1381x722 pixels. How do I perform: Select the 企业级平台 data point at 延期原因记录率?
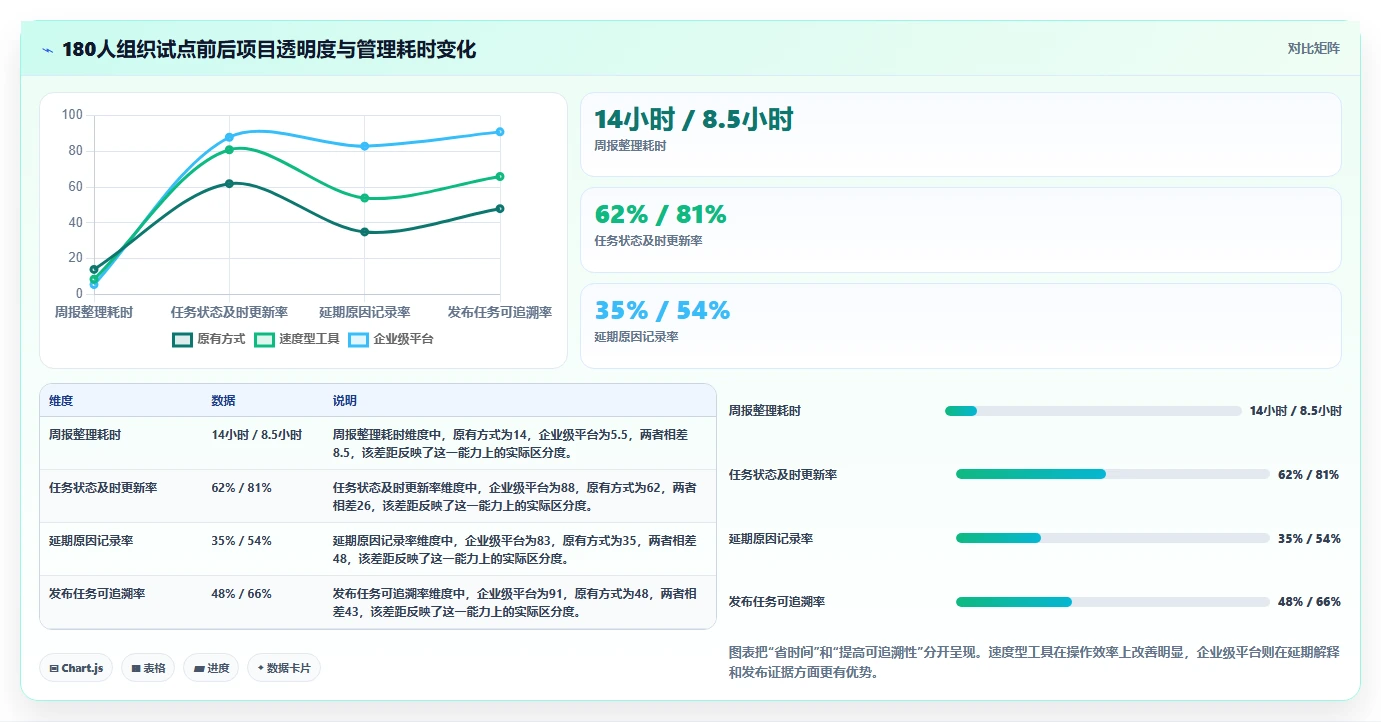pos(364,146)
